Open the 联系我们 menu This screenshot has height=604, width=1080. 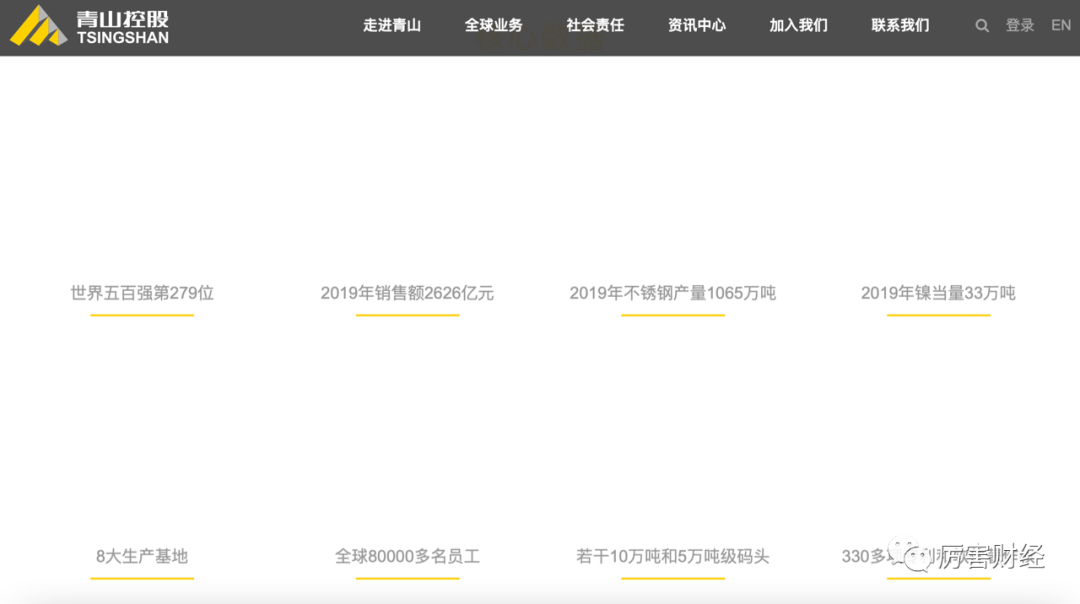(x=900, y=25)
